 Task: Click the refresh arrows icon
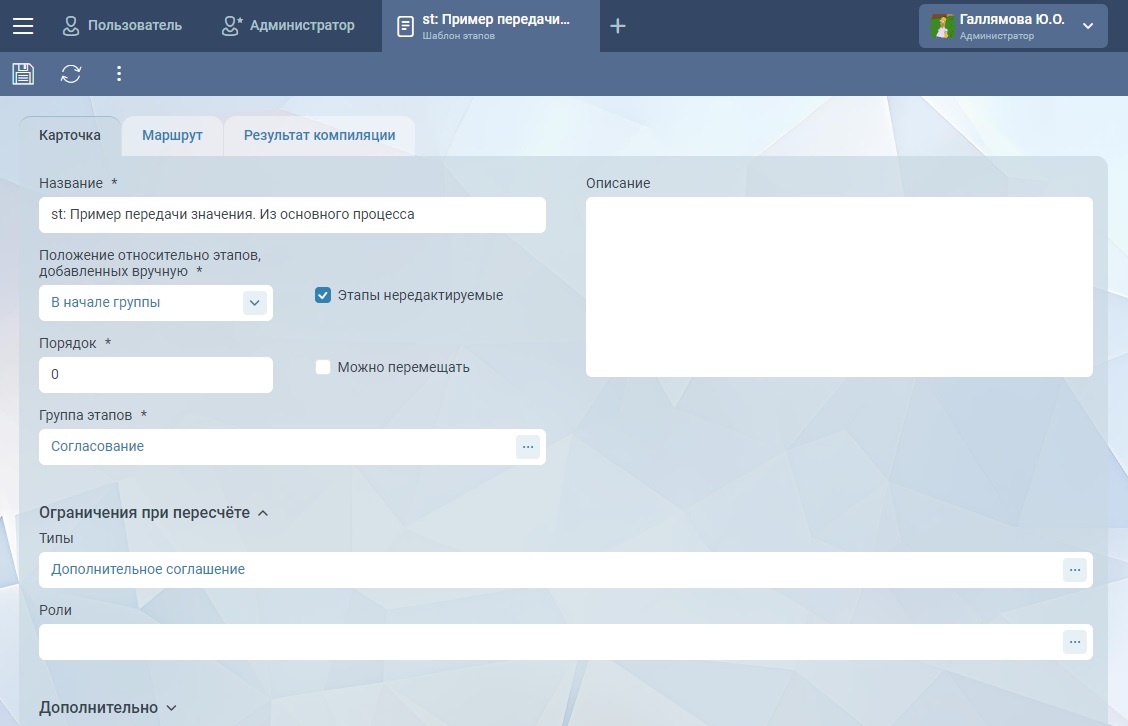71,73
